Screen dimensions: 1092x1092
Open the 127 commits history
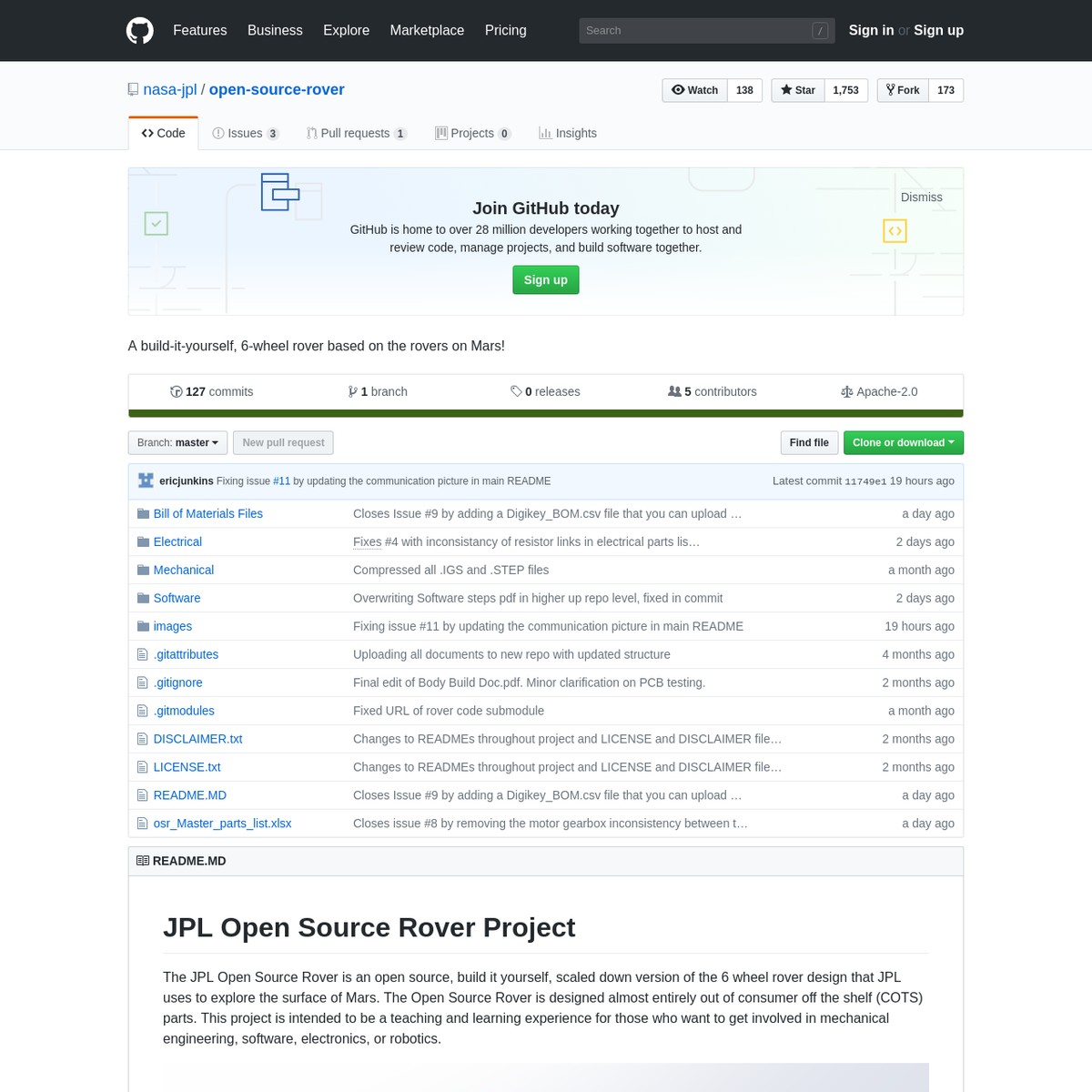tap(212, 391)
